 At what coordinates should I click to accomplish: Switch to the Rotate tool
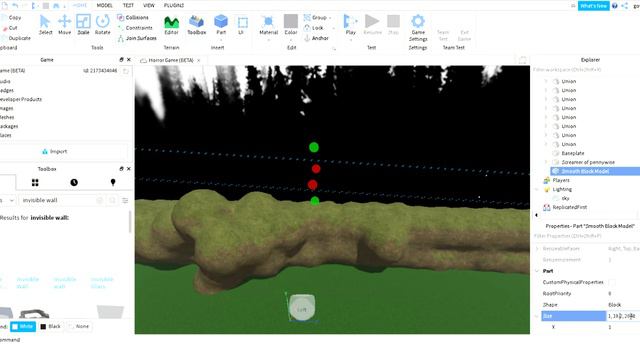click(x=102, y=25)
